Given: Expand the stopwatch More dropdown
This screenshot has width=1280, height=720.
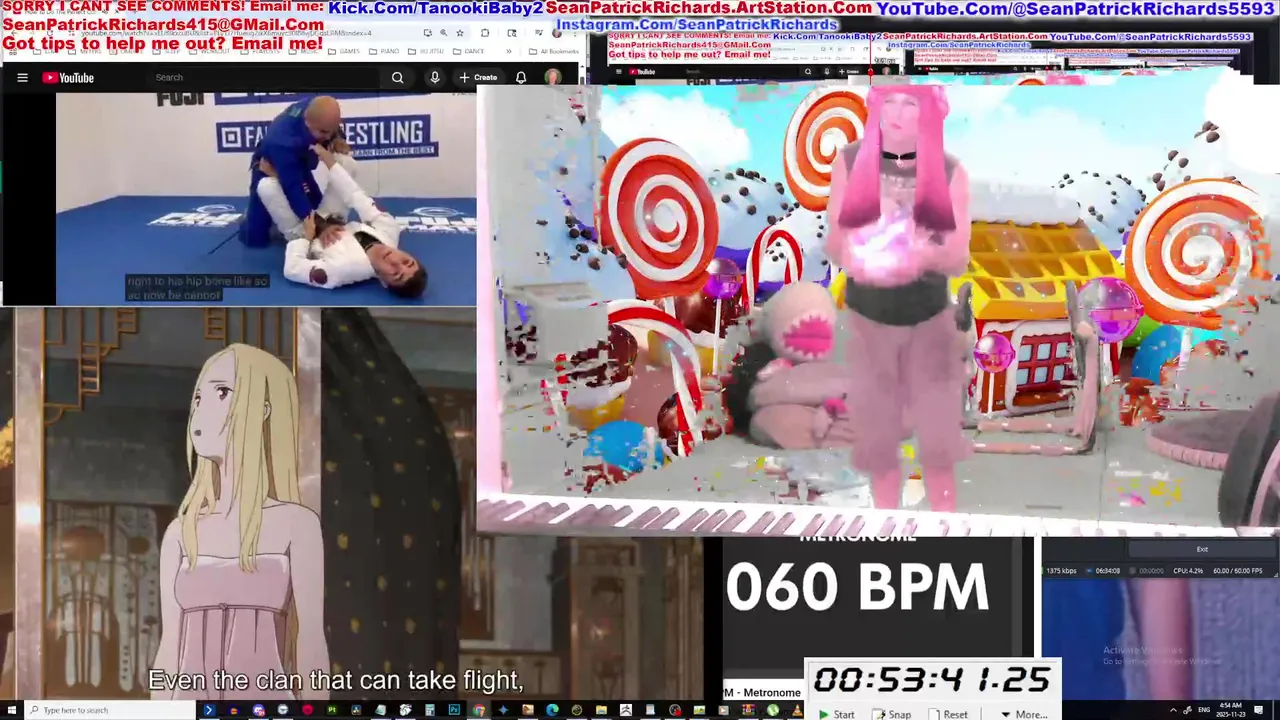Looking at the screenshot, I should coord(1024,714).
